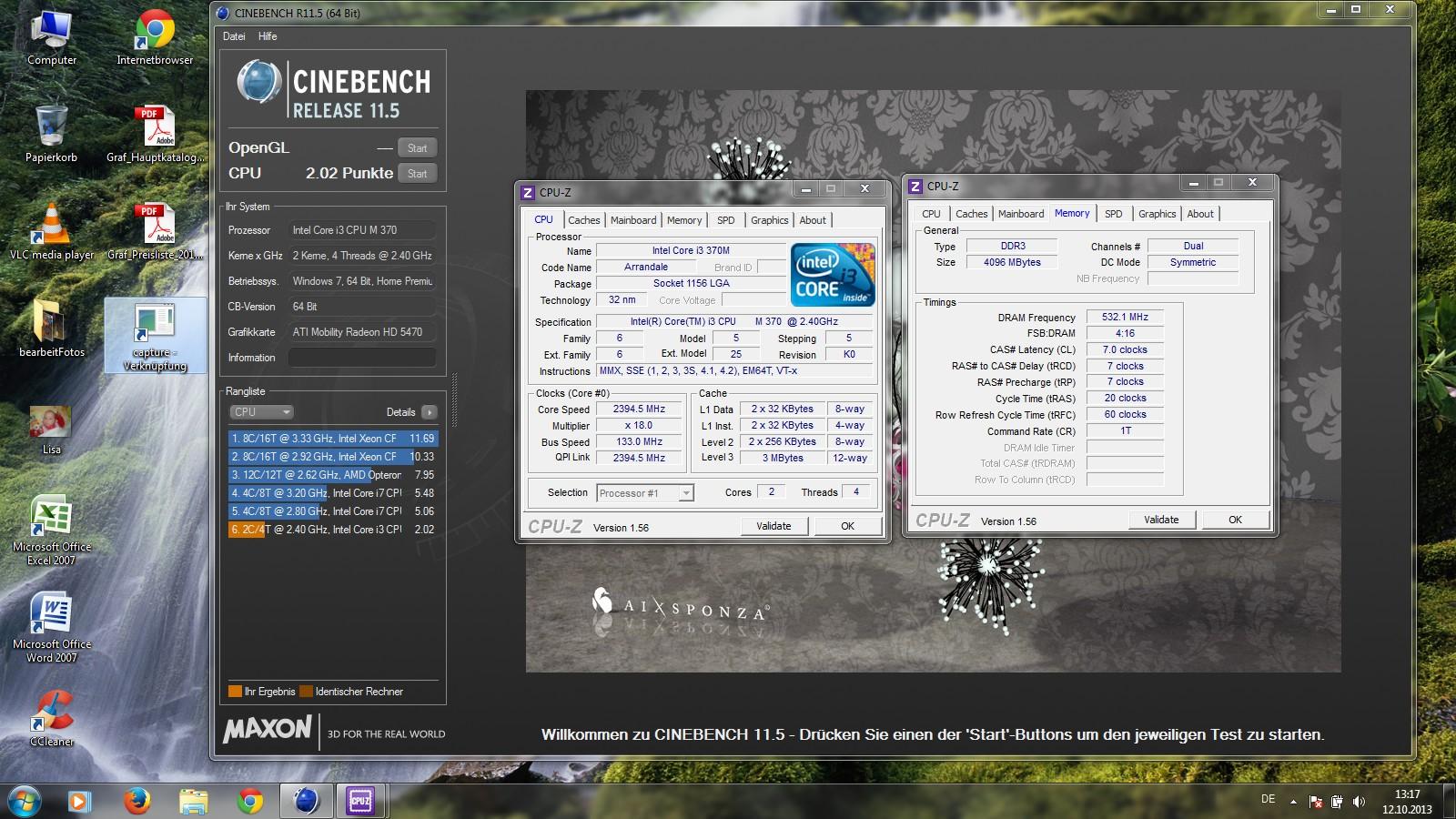Open the Processor #1 selection dropdown
Screen dimensions: 1456x819
tap(645, 493)
